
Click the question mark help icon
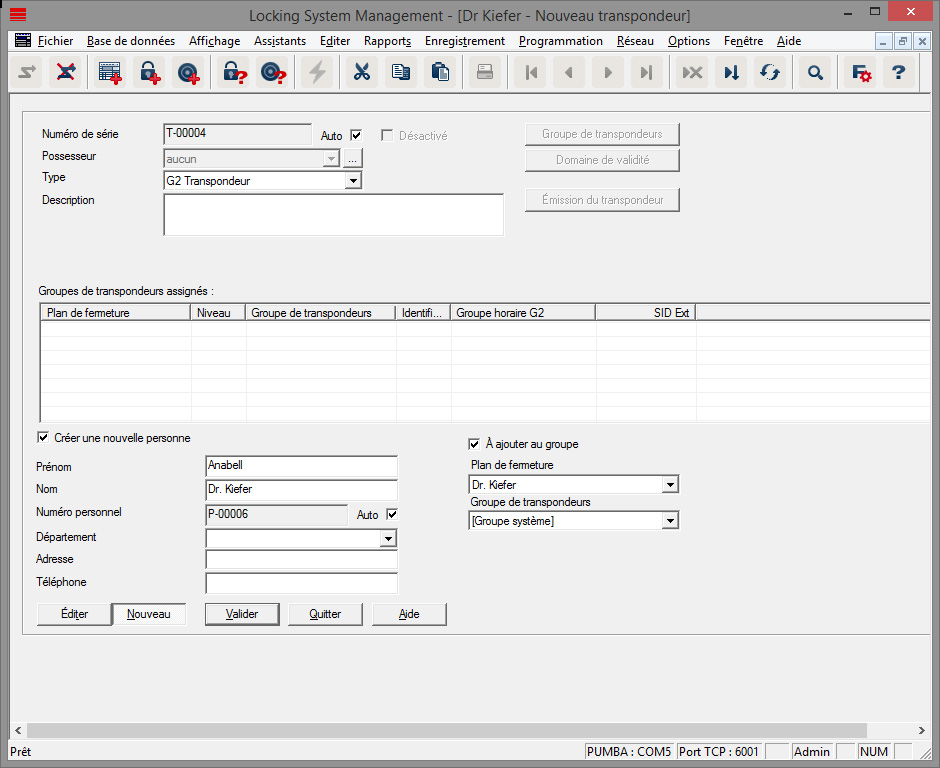pos(899,72)
